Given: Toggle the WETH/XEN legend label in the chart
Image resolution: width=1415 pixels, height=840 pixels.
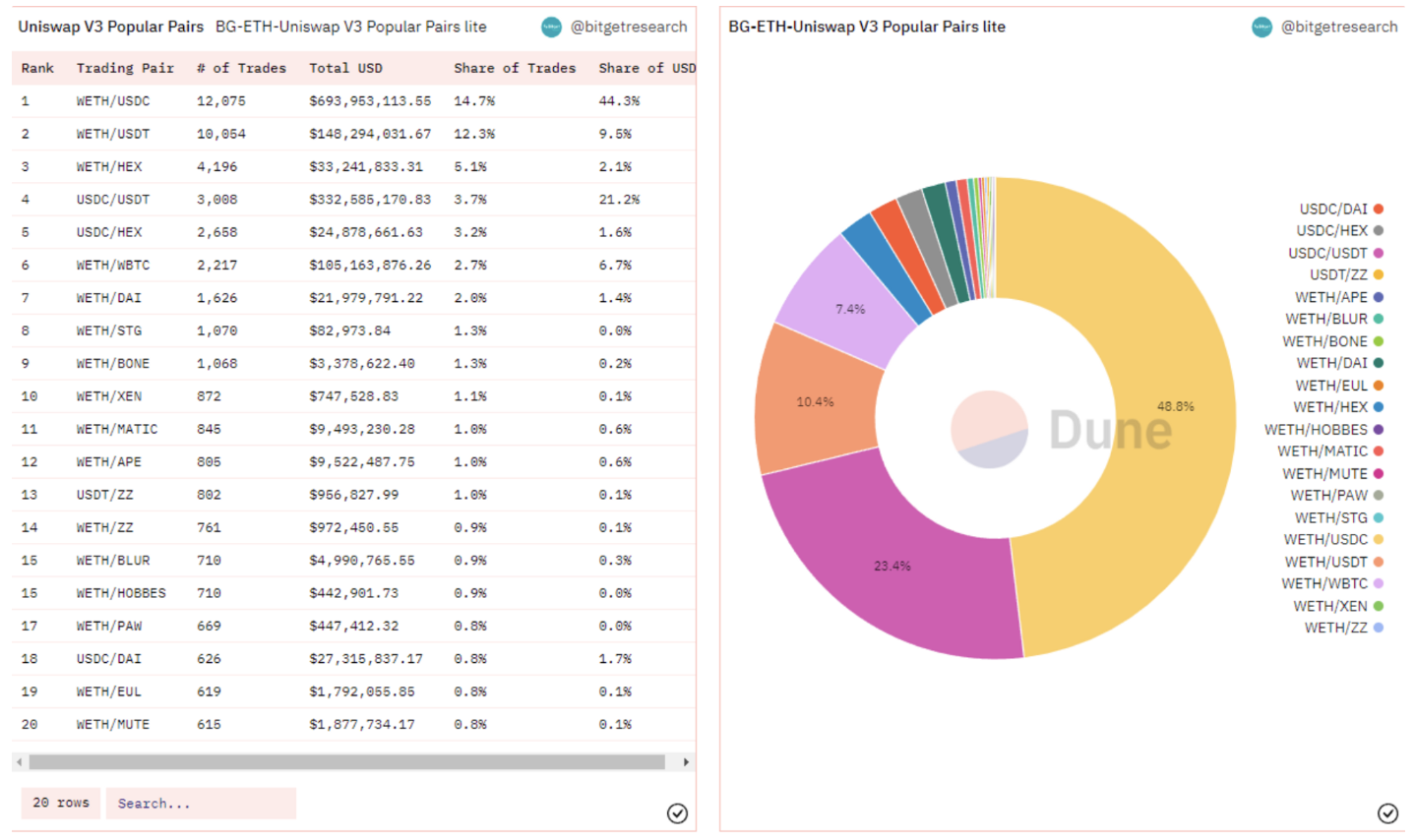Looking at the screenshot, I should pos(1330,606).
